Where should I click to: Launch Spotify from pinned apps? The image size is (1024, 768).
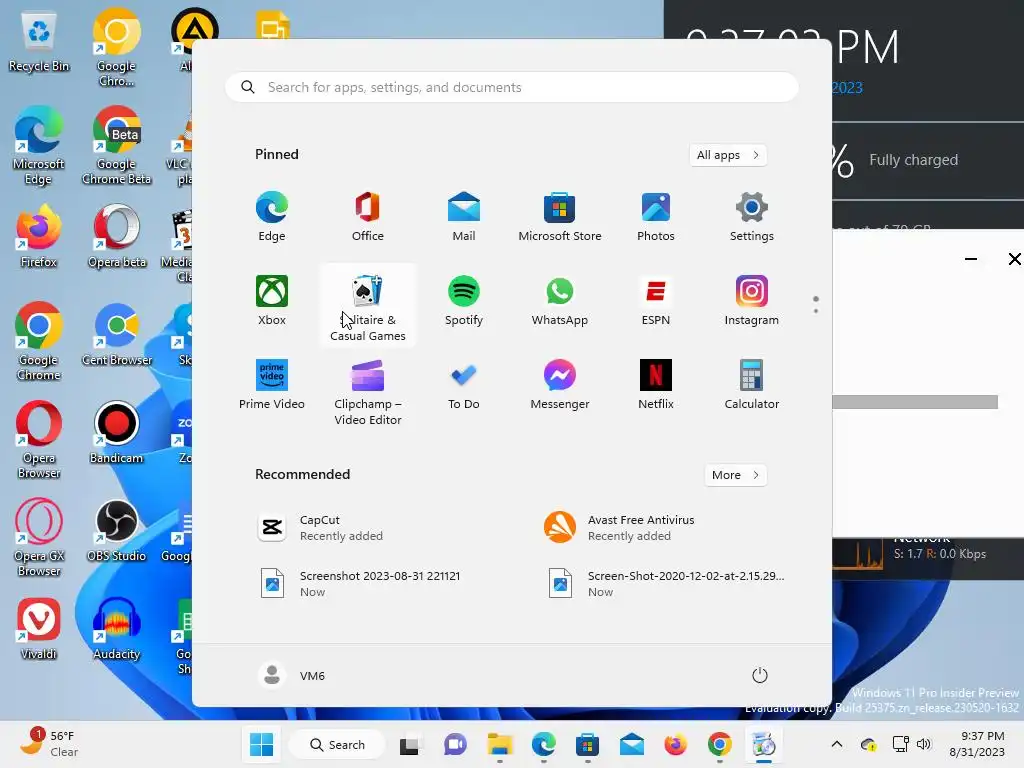tap(464, 301)
